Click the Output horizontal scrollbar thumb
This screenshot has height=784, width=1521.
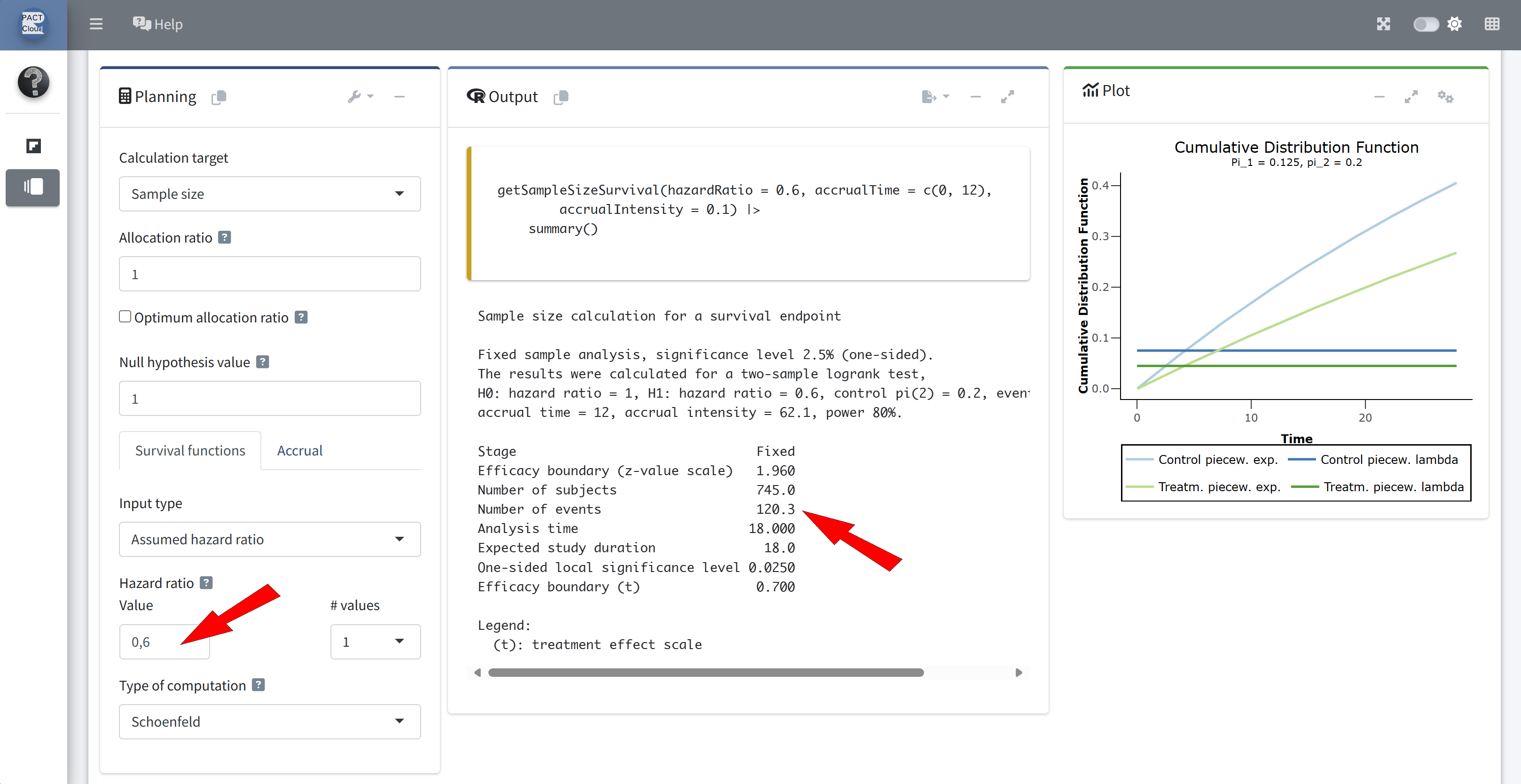[706, 673]
